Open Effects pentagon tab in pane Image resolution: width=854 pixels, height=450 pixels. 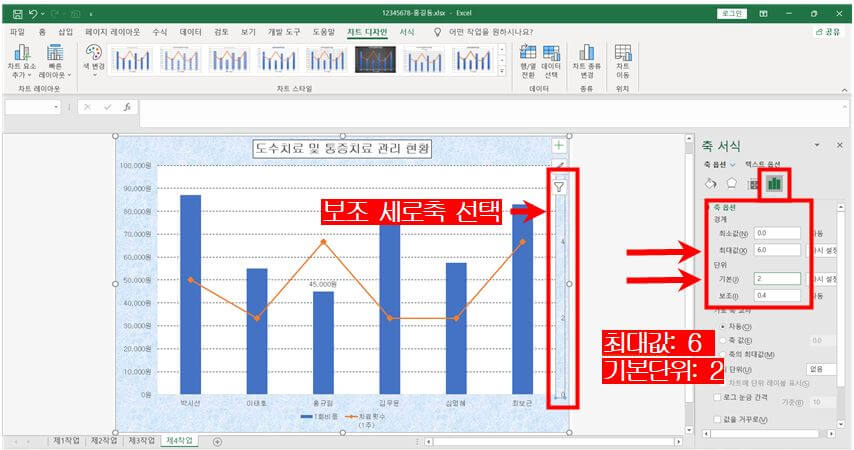click(x=731, y=184)
